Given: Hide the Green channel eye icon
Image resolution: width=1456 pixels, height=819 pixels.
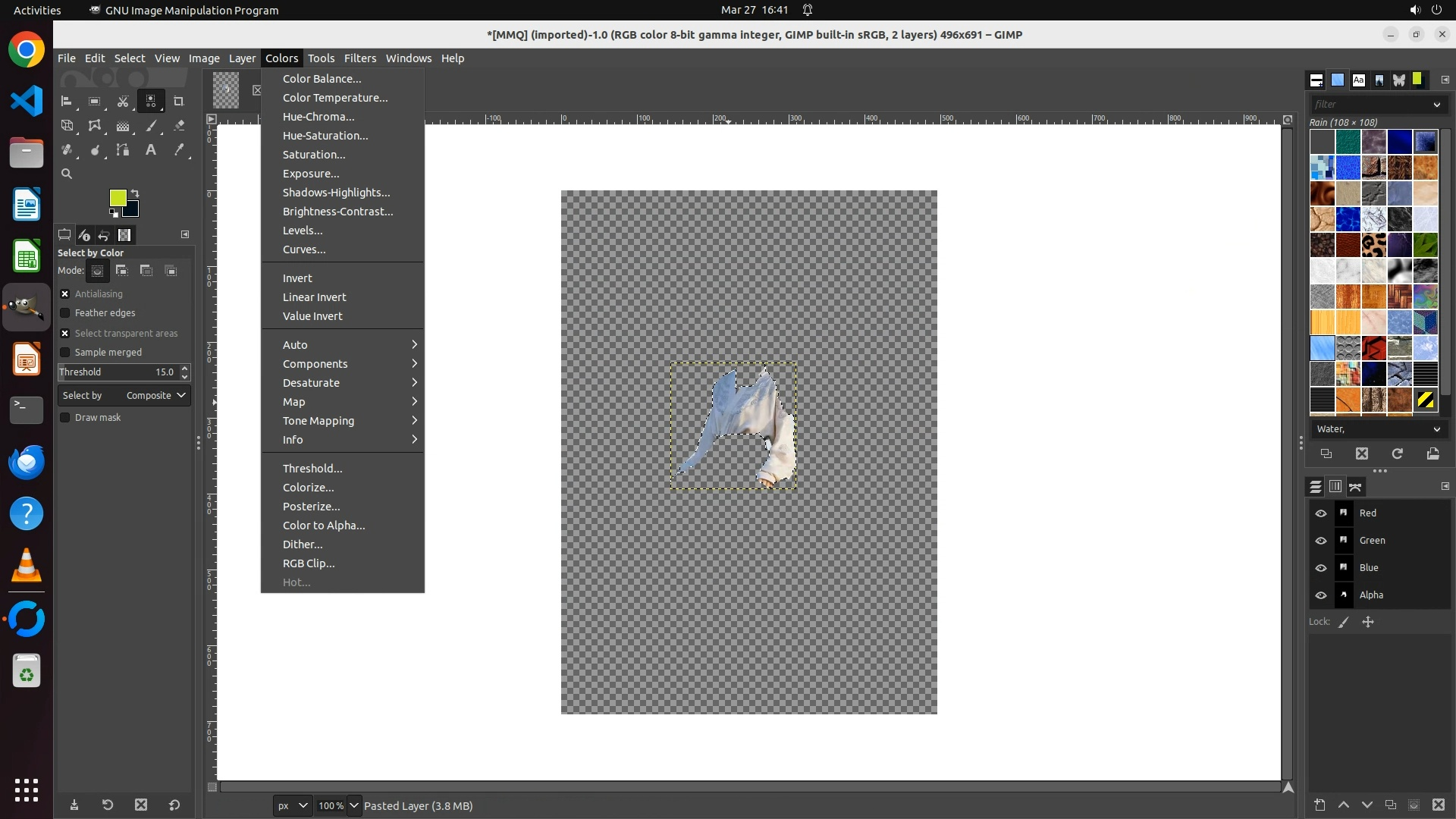Looking at the screenshot, I should click(1321, 541).
